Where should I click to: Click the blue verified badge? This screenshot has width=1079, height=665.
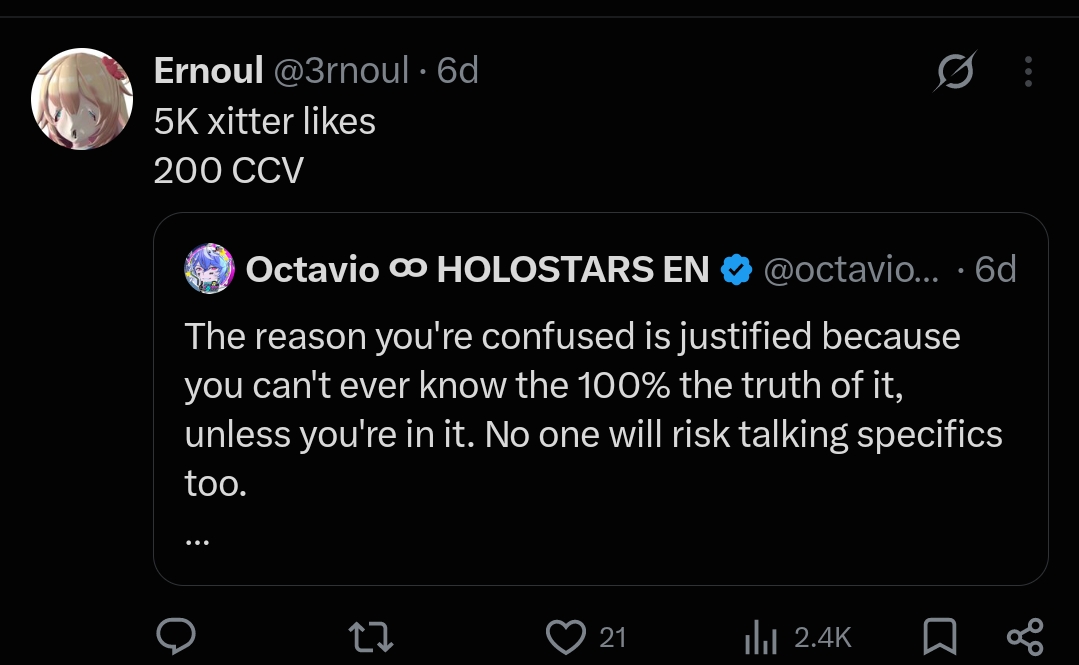736,269
